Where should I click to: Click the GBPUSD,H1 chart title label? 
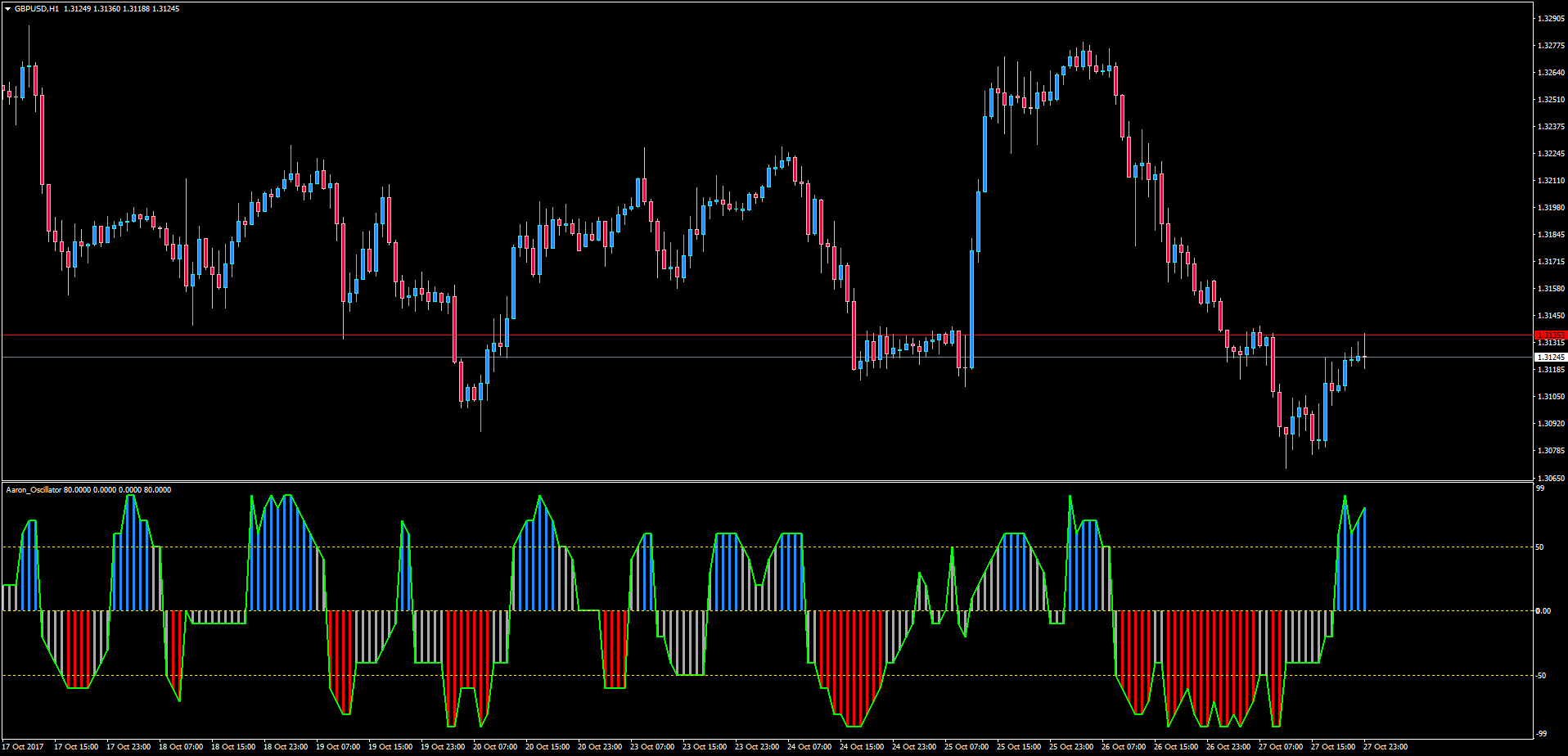click(x=37, y=8)
